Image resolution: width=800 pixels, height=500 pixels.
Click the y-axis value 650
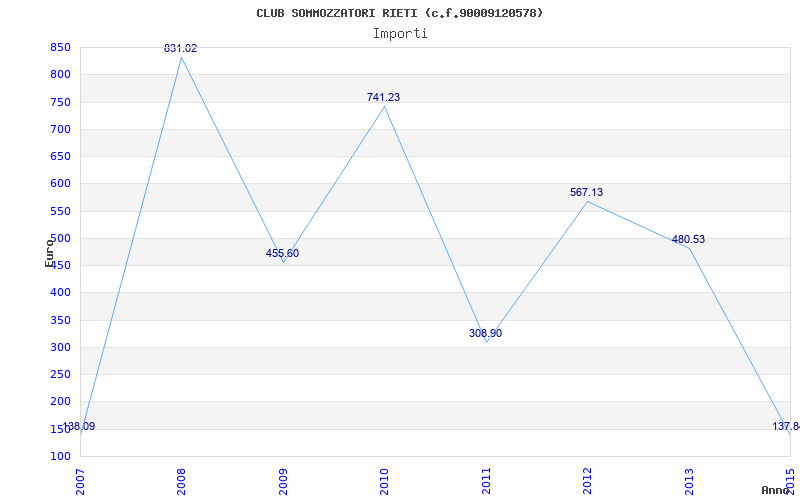click(x=60, y=157)
